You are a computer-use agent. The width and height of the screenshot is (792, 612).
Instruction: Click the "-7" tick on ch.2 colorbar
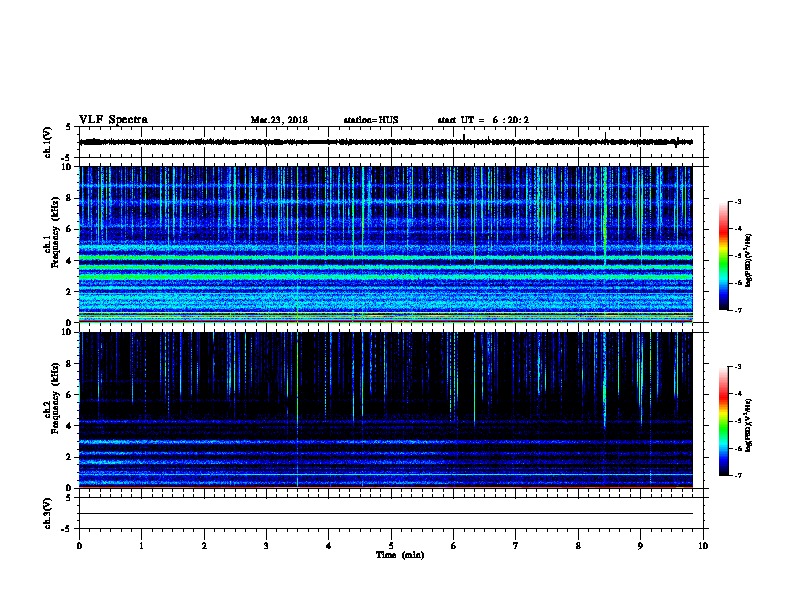click(x=737, y=476)
